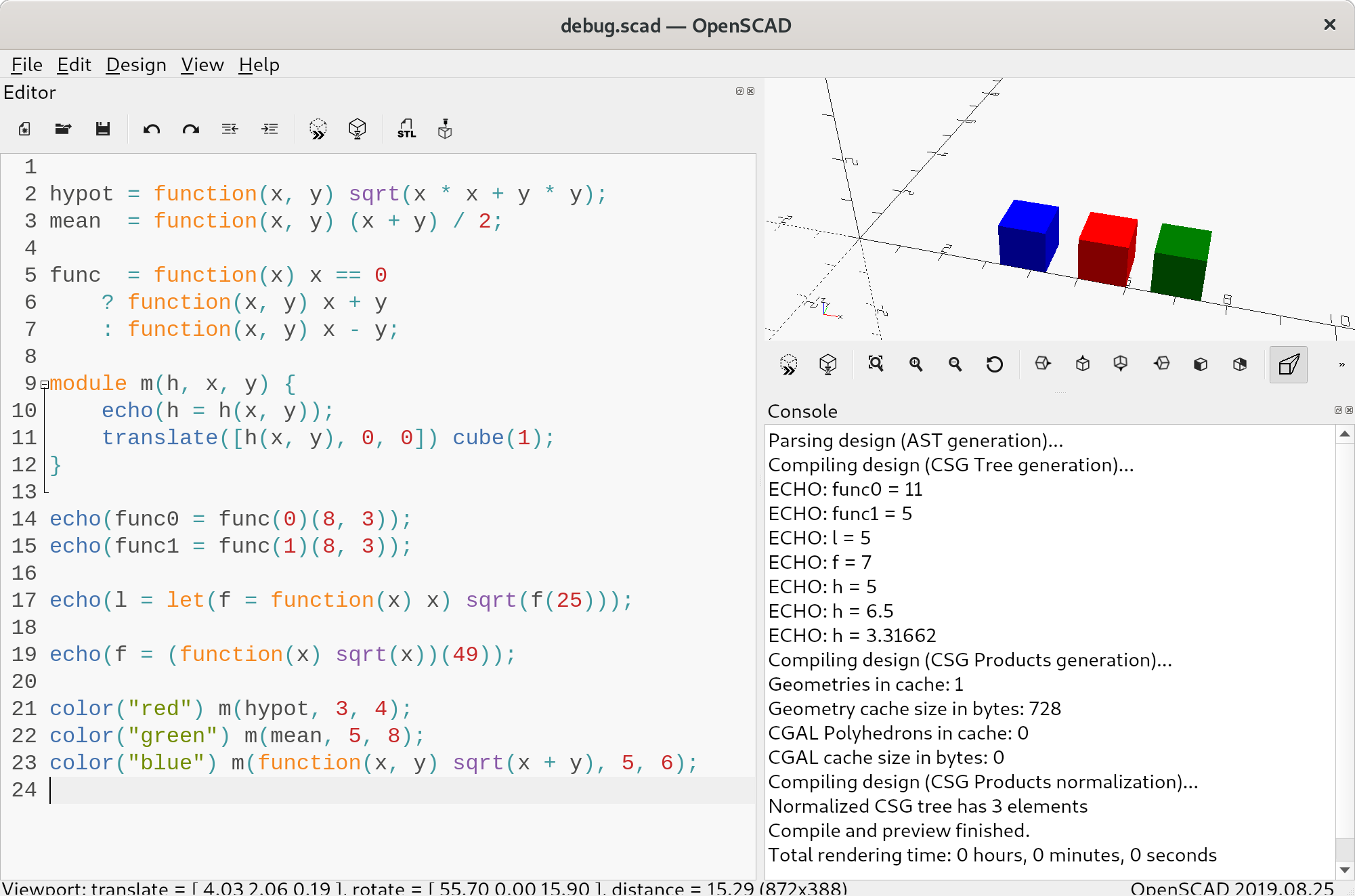
Task: Toggle the Perspective projection button
Action: tap(1288, 364)
